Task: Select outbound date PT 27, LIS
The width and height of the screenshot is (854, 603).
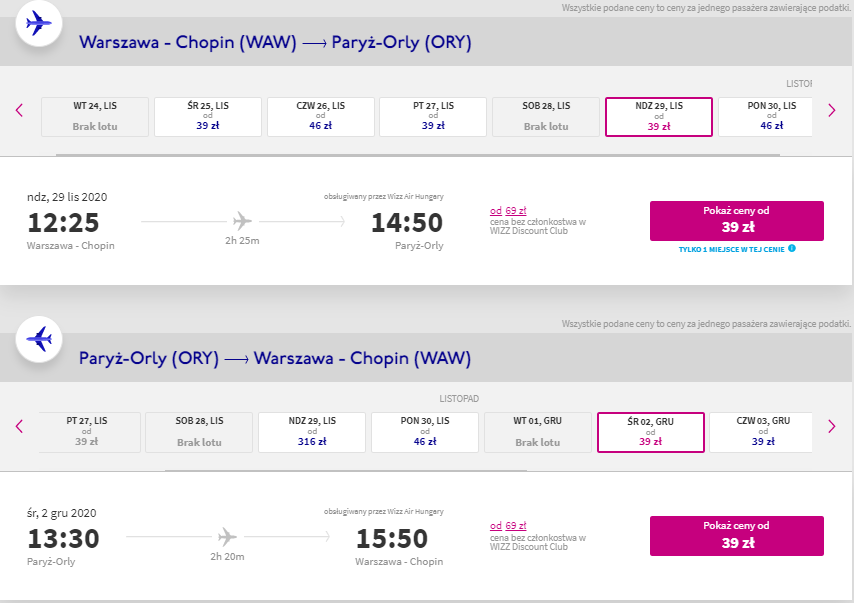Action: point(433,117)
